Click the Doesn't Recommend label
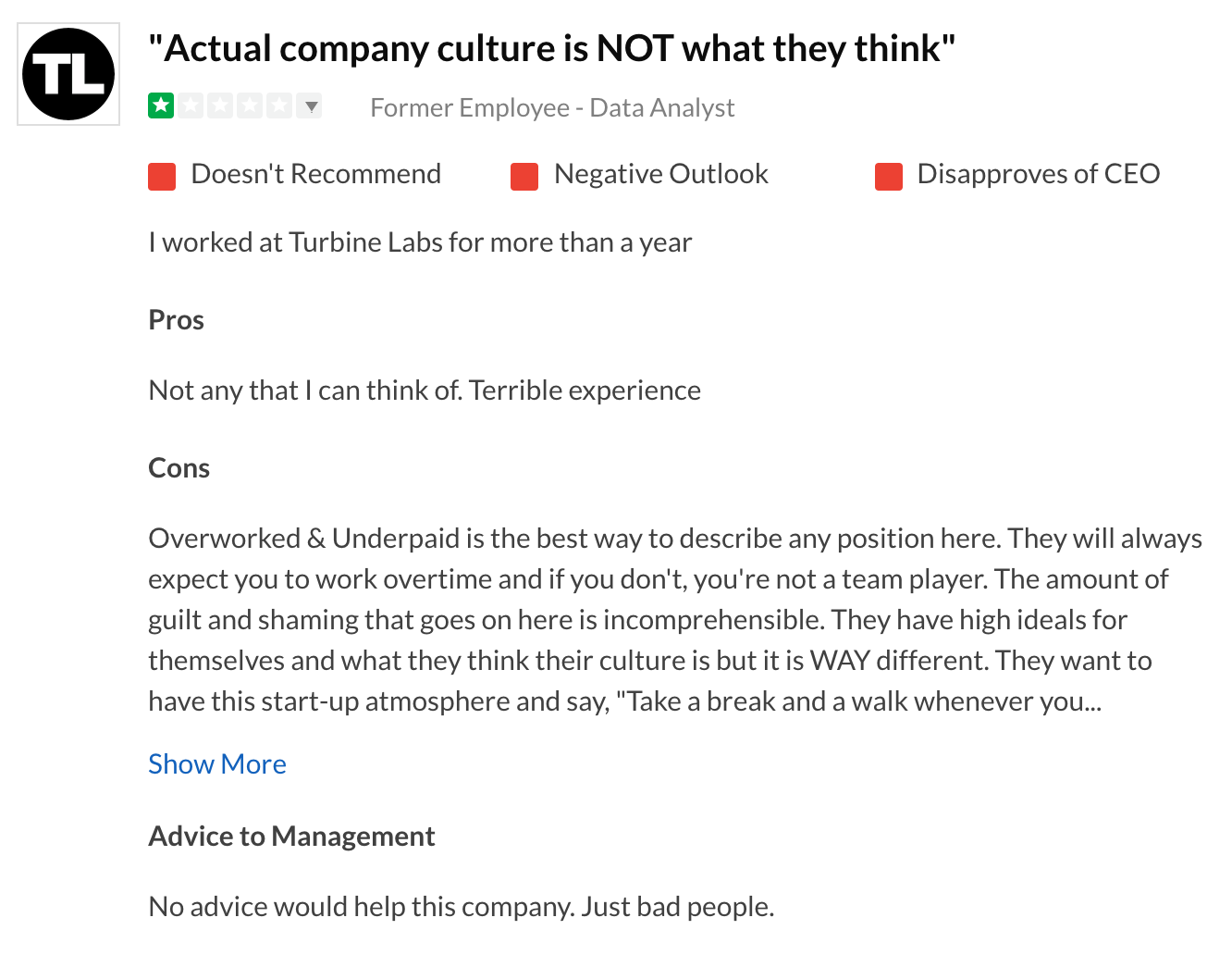 tap(315, 174)
